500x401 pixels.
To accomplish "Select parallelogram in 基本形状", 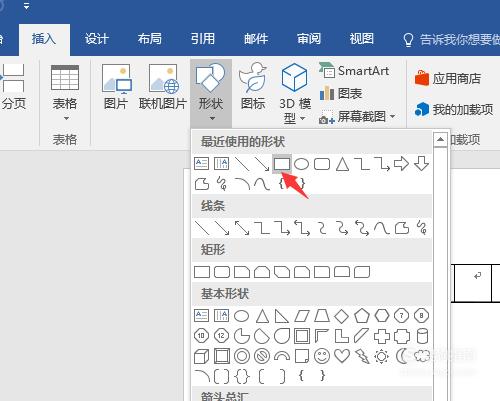I will tap(302, 316).
